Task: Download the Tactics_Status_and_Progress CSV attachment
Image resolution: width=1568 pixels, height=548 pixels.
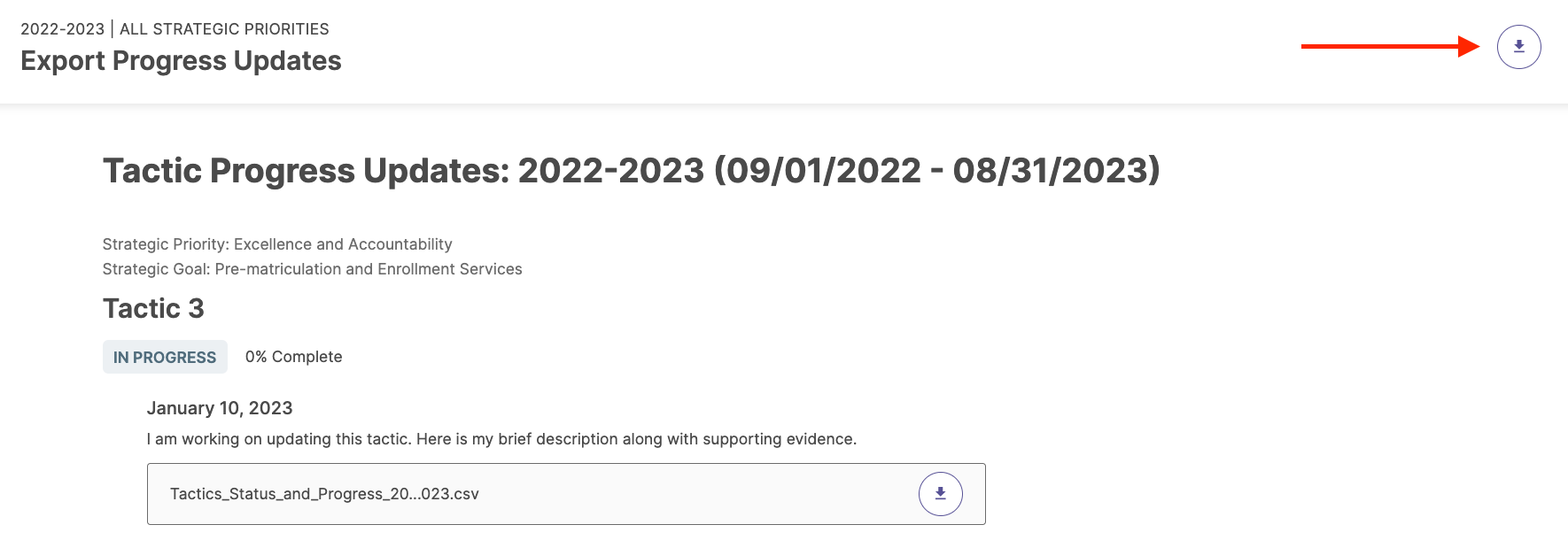Action: point(940,494)
